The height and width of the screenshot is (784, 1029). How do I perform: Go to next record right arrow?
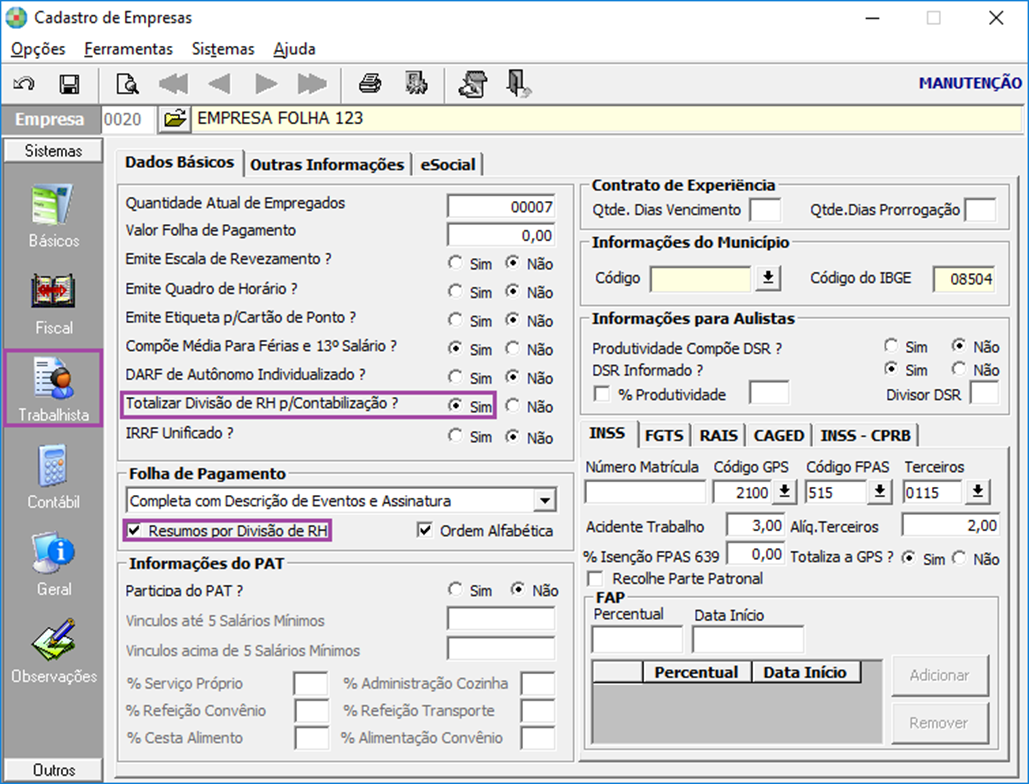click(x=266, y=84)
